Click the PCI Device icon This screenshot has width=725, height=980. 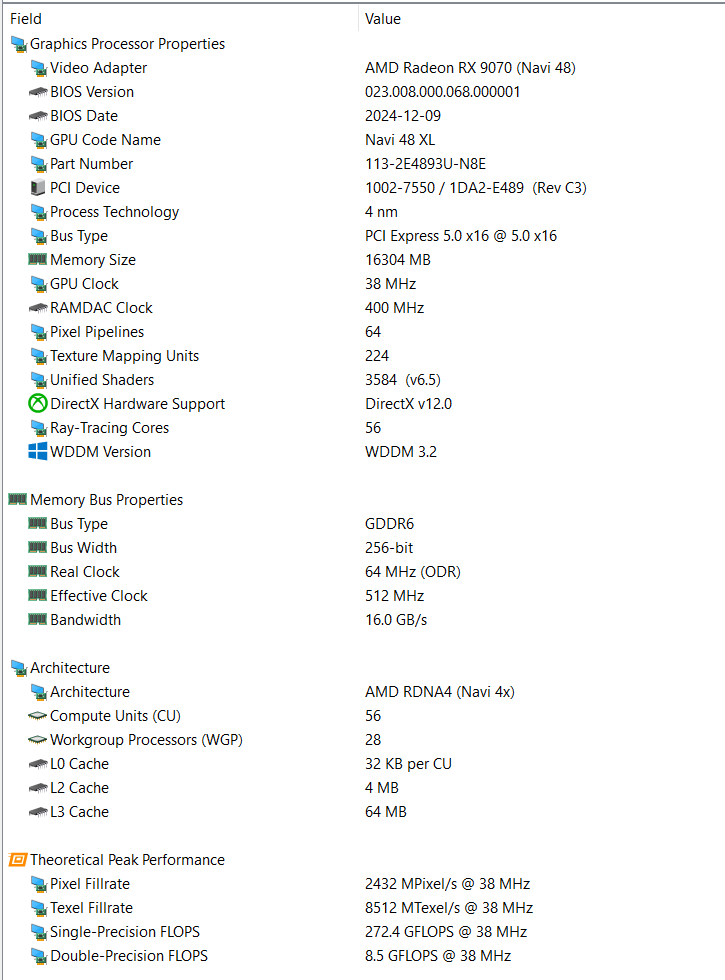38,188
